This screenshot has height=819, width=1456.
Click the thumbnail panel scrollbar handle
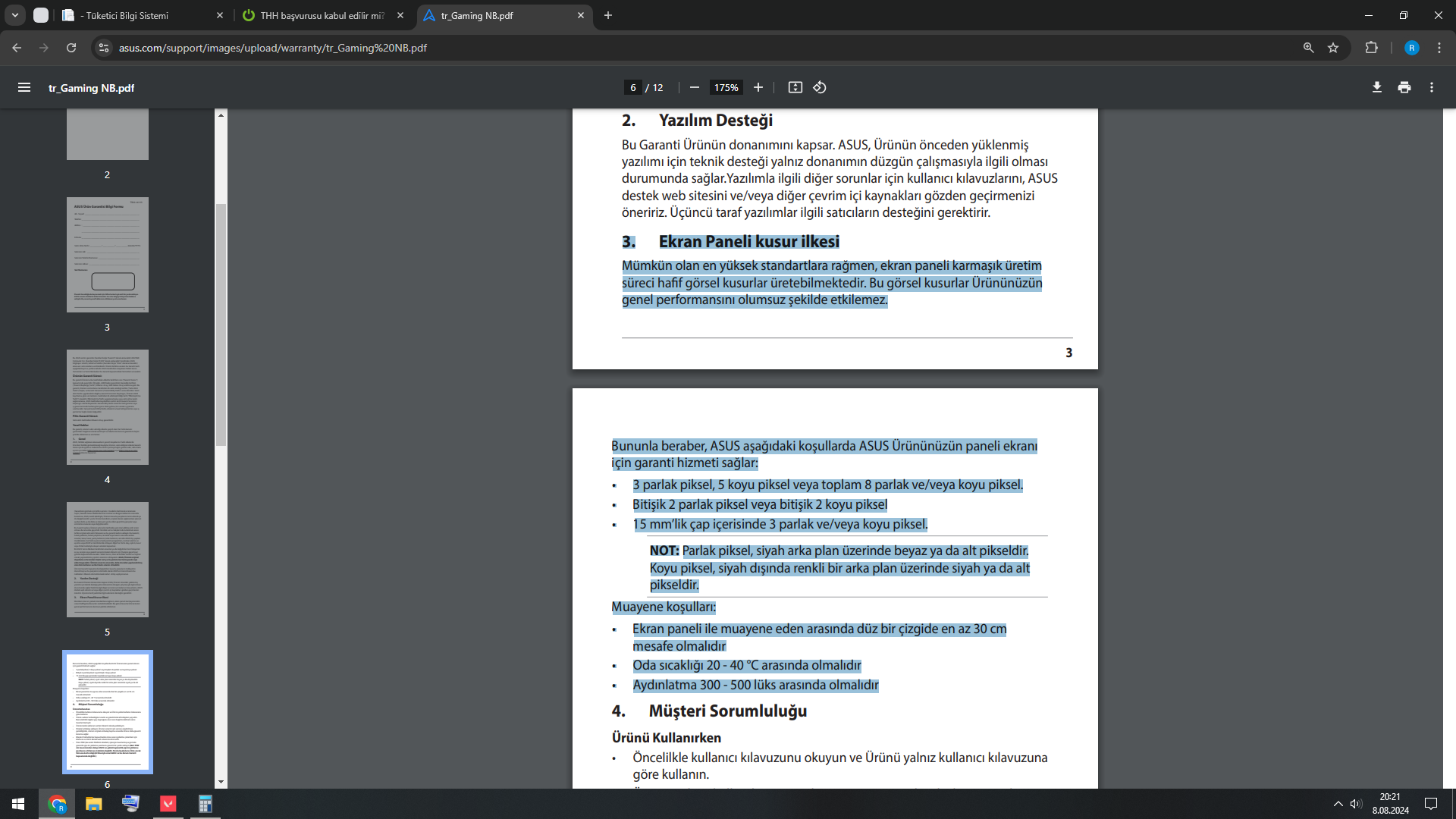pyautogui.click(x=221, y=325)
